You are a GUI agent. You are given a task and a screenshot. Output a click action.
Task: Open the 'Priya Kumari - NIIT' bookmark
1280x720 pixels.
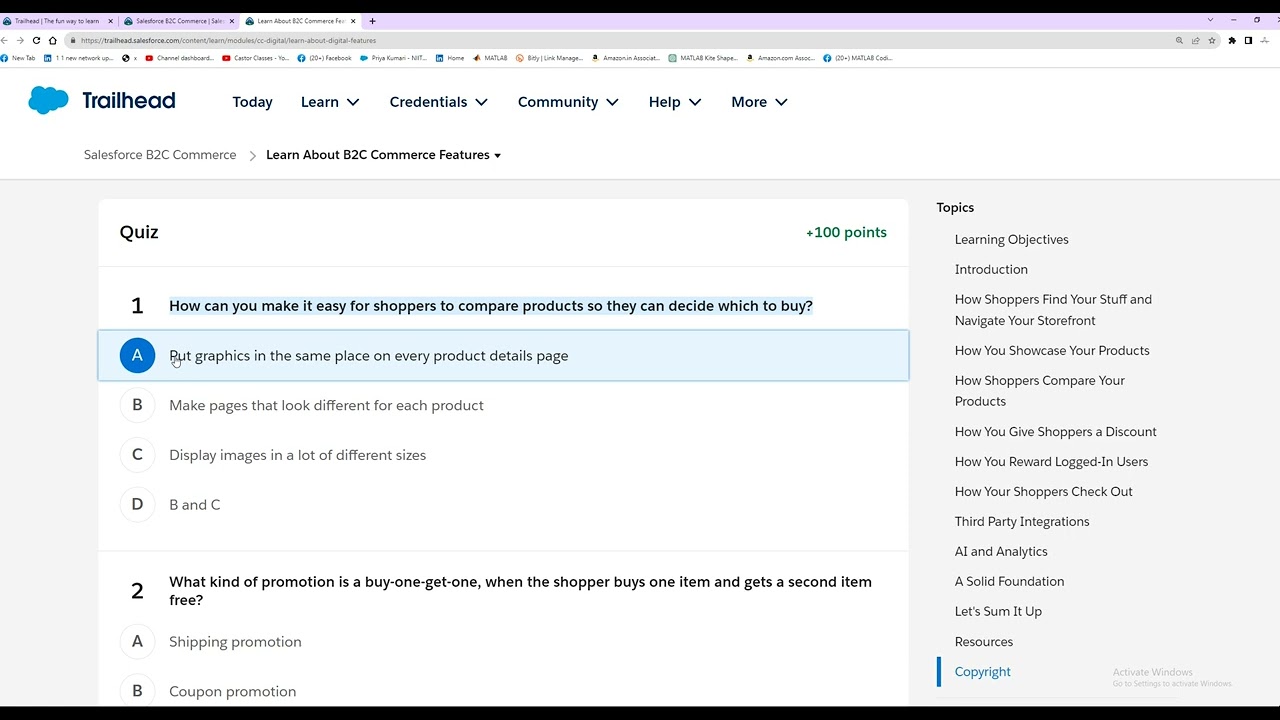coord(393,58)
